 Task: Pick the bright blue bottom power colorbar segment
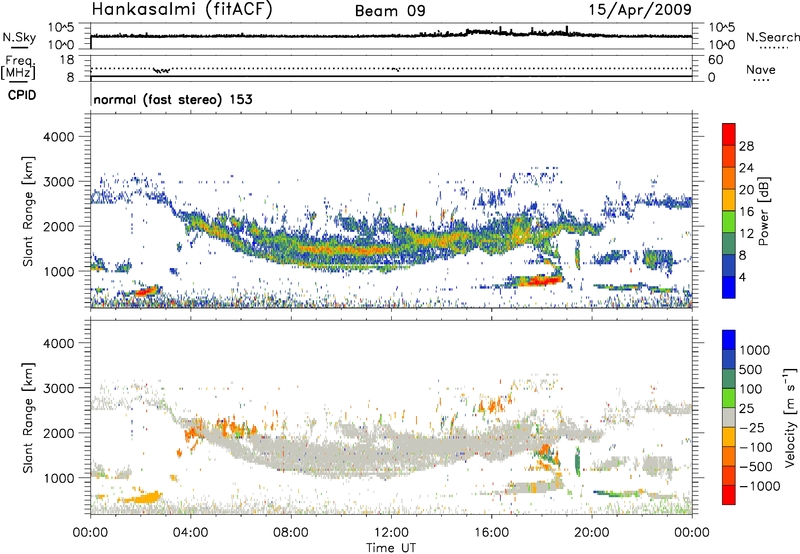pos(729,288)
